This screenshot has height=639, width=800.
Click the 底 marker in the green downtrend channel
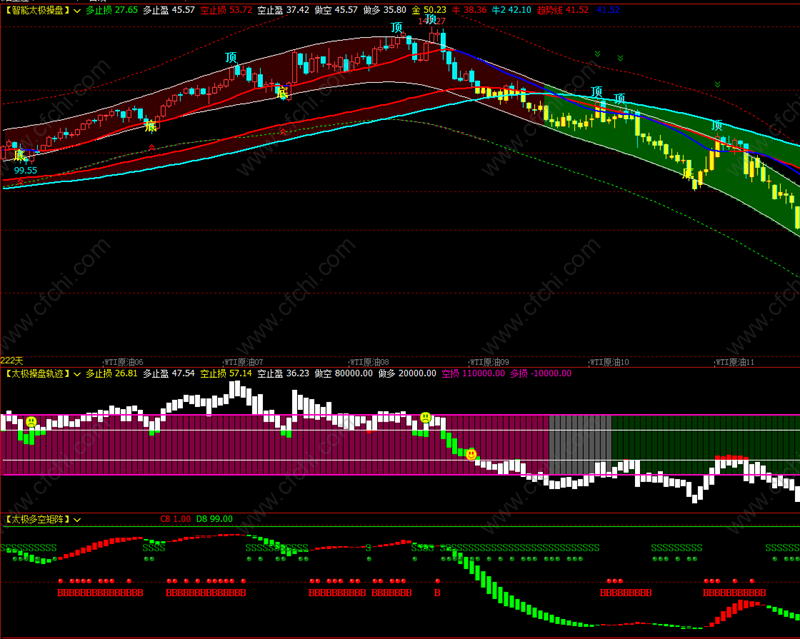(x=688, y=174)
